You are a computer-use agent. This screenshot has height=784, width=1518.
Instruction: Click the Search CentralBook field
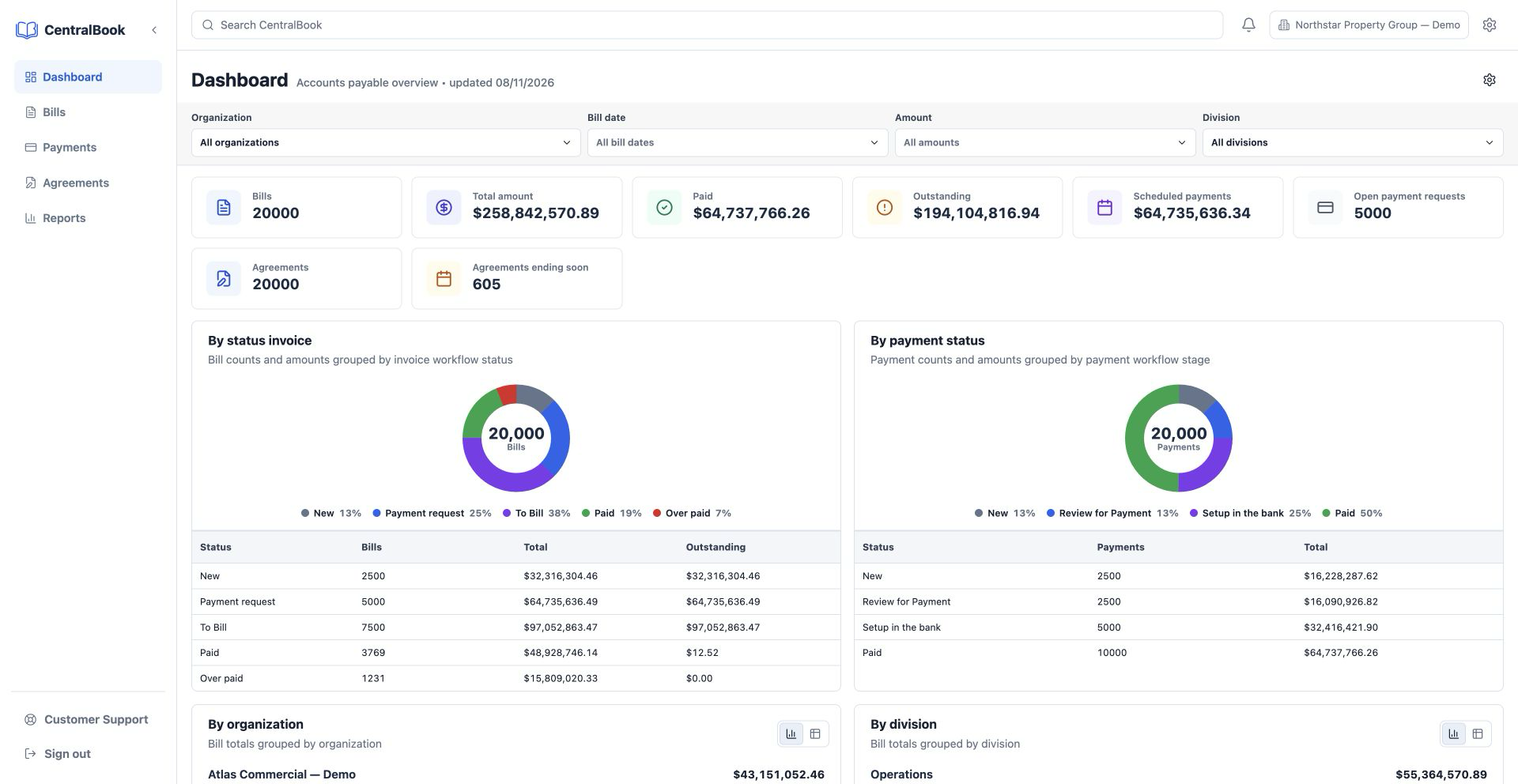[x=707, y=25]
